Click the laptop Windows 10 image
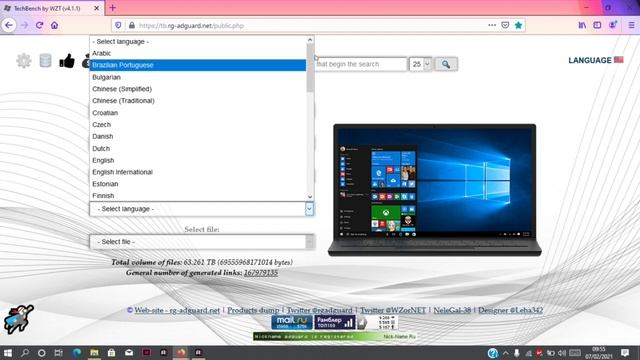This screenshot has width=640, height=360. click(x=435, y=190)
